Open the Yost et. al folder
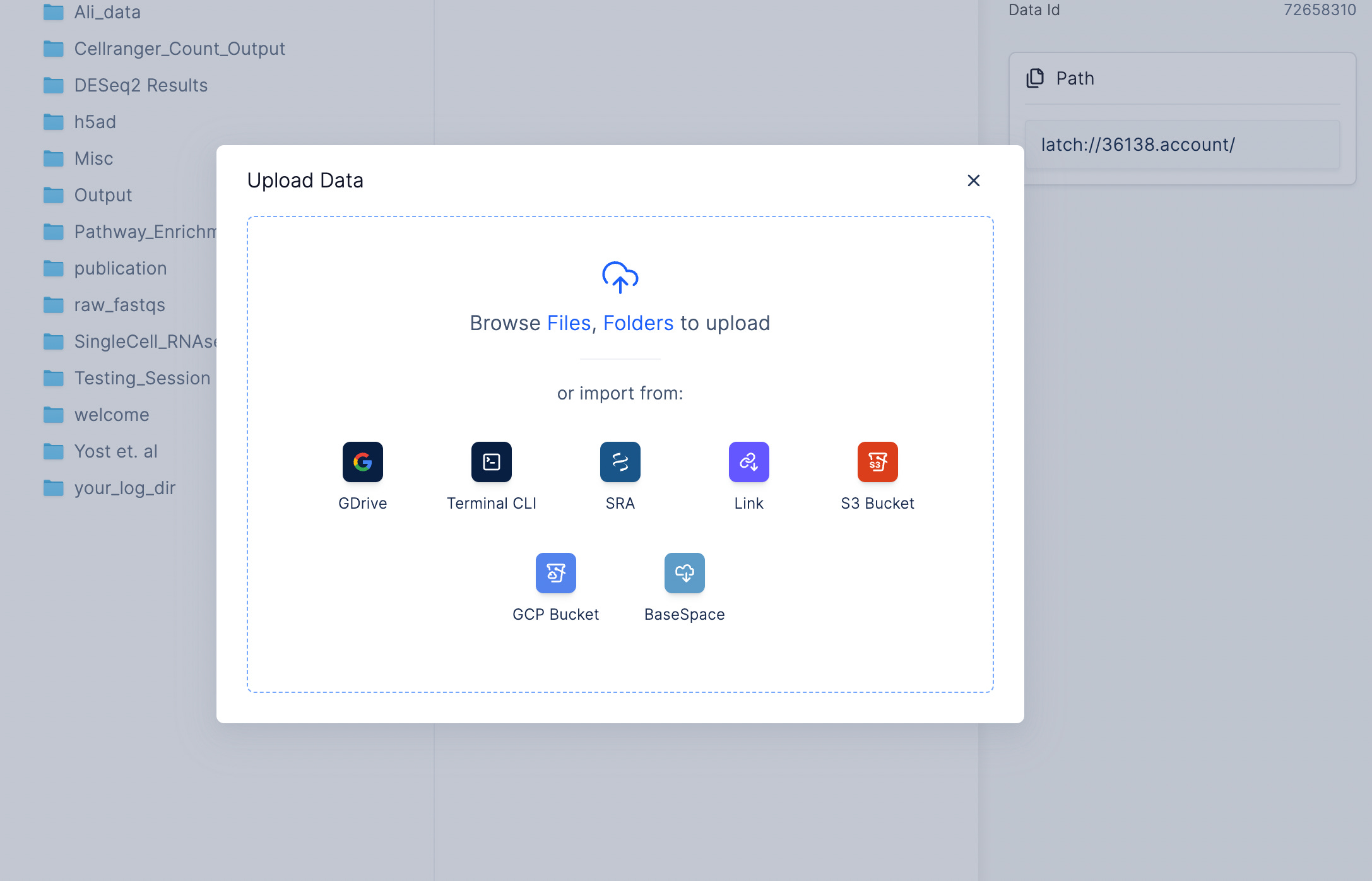Screen dimensions: 1372x881 click(100, 451)
